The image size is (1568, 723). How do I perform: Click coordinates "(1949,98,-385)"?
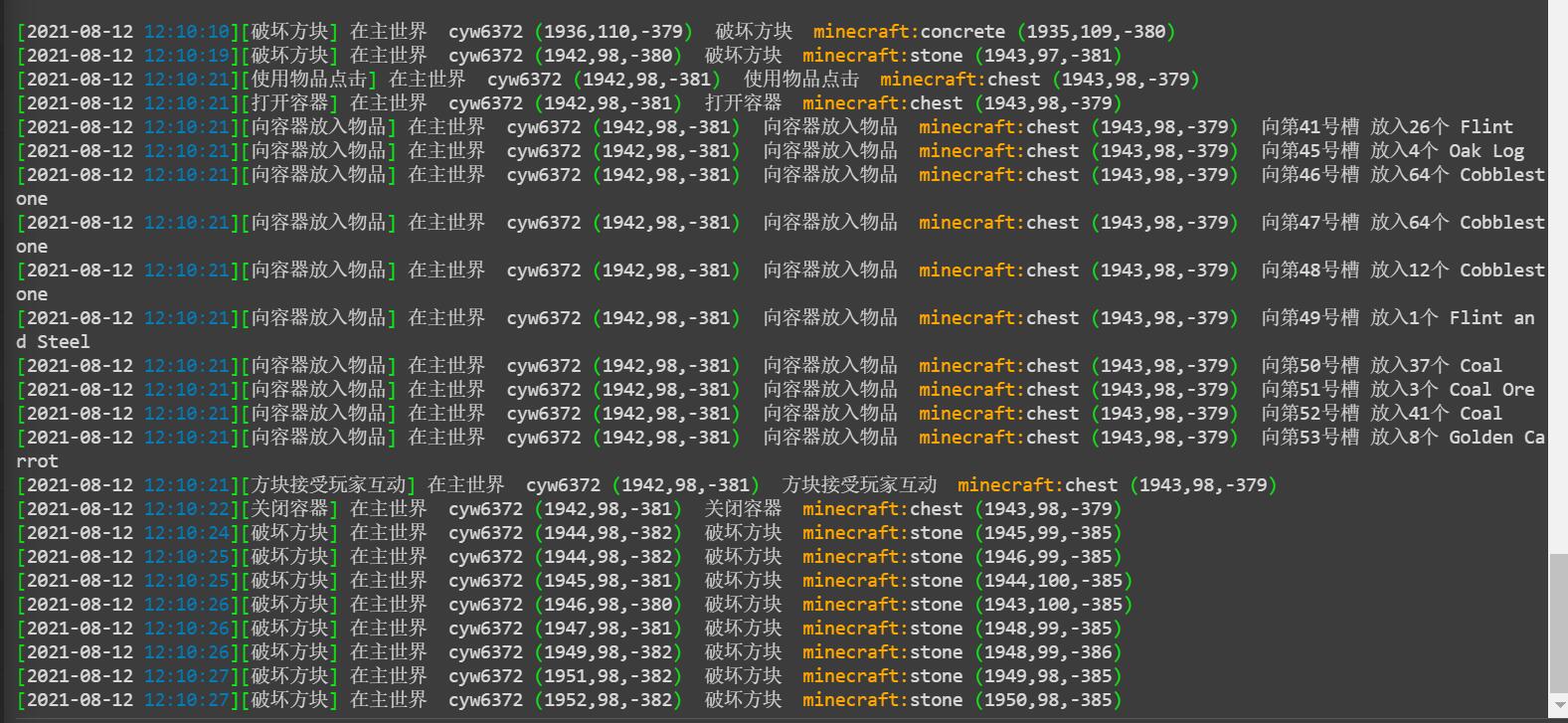(x=1048, y=676)
